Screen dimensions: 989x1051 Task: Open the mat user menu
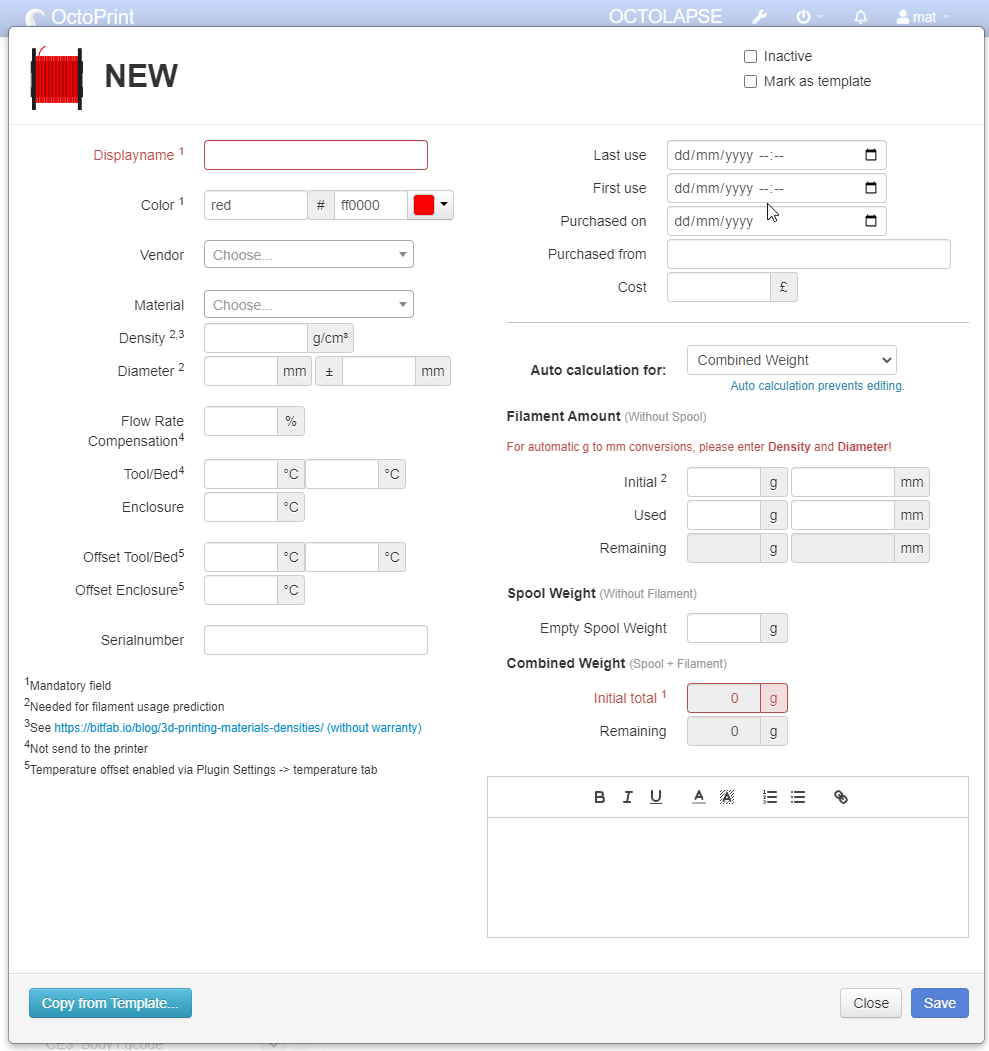coord(923,17)
